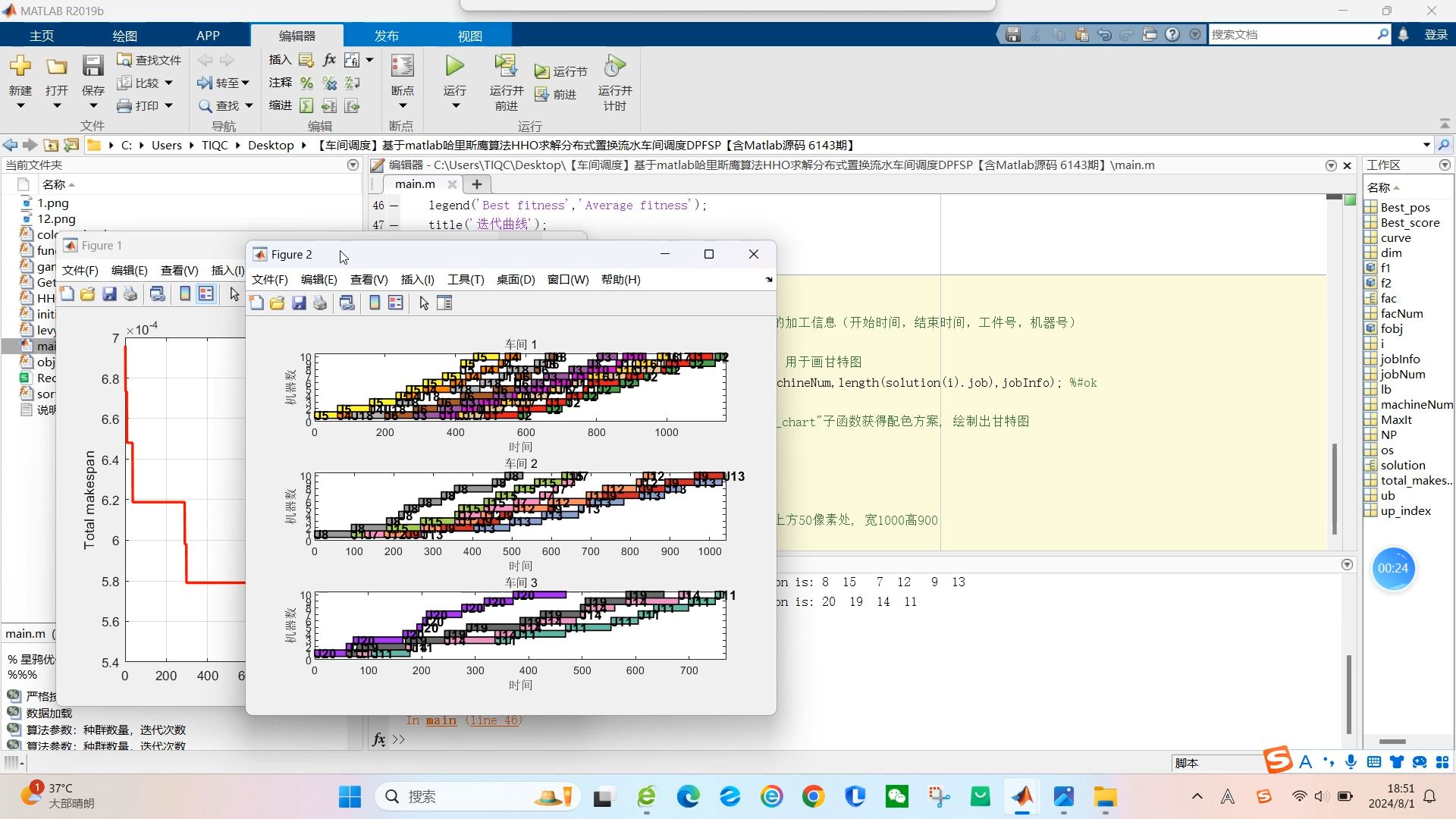This screenshot has width=1456, height=819.
Task: Add a new editor tab with plus button
Action: click(x=476, y=184)
